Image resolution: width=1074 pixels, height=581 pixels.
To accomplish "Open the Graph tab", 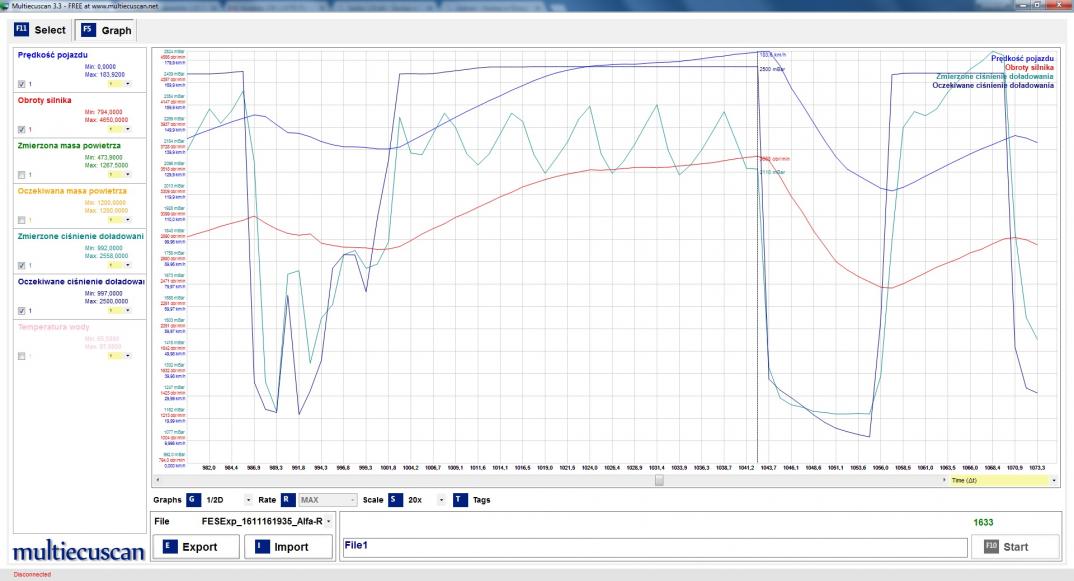I will pyautogui.click(x=108, y=30).
